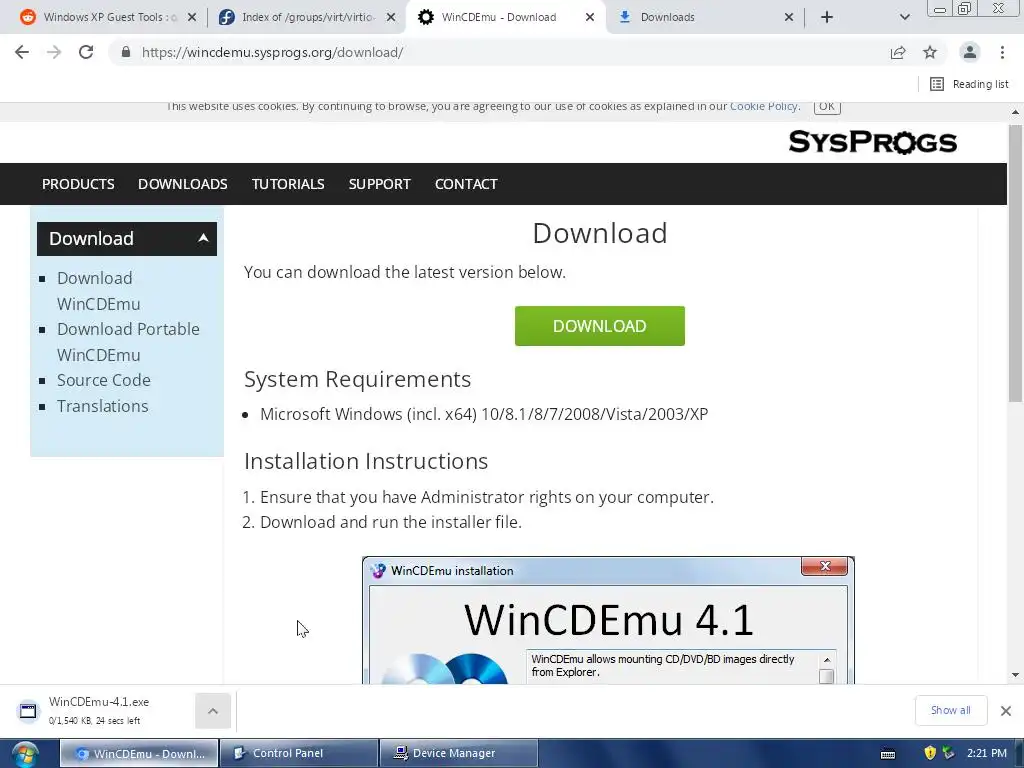Viewport: 1024px width, 768px height.
Task: Open the Translations sidebar link
Action: (103, 406)
